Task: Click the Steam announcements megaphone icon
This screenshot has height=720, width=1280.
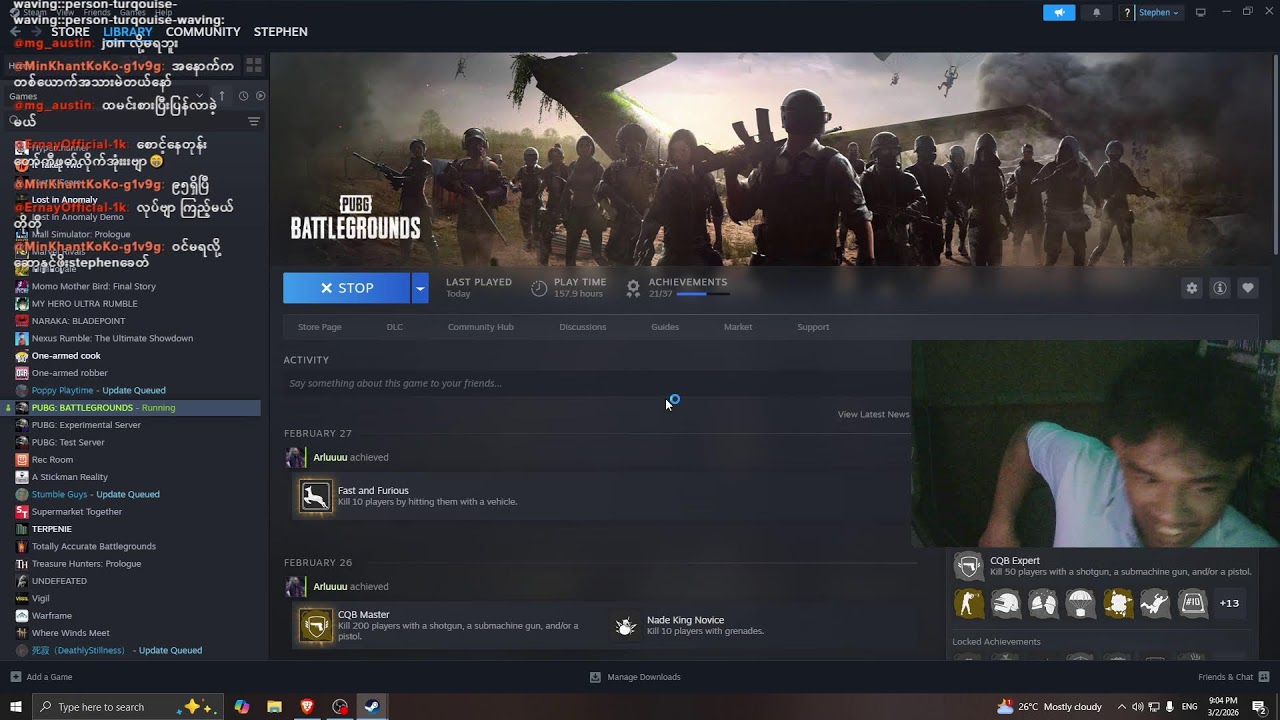Action: click(x=1059, y=12)
